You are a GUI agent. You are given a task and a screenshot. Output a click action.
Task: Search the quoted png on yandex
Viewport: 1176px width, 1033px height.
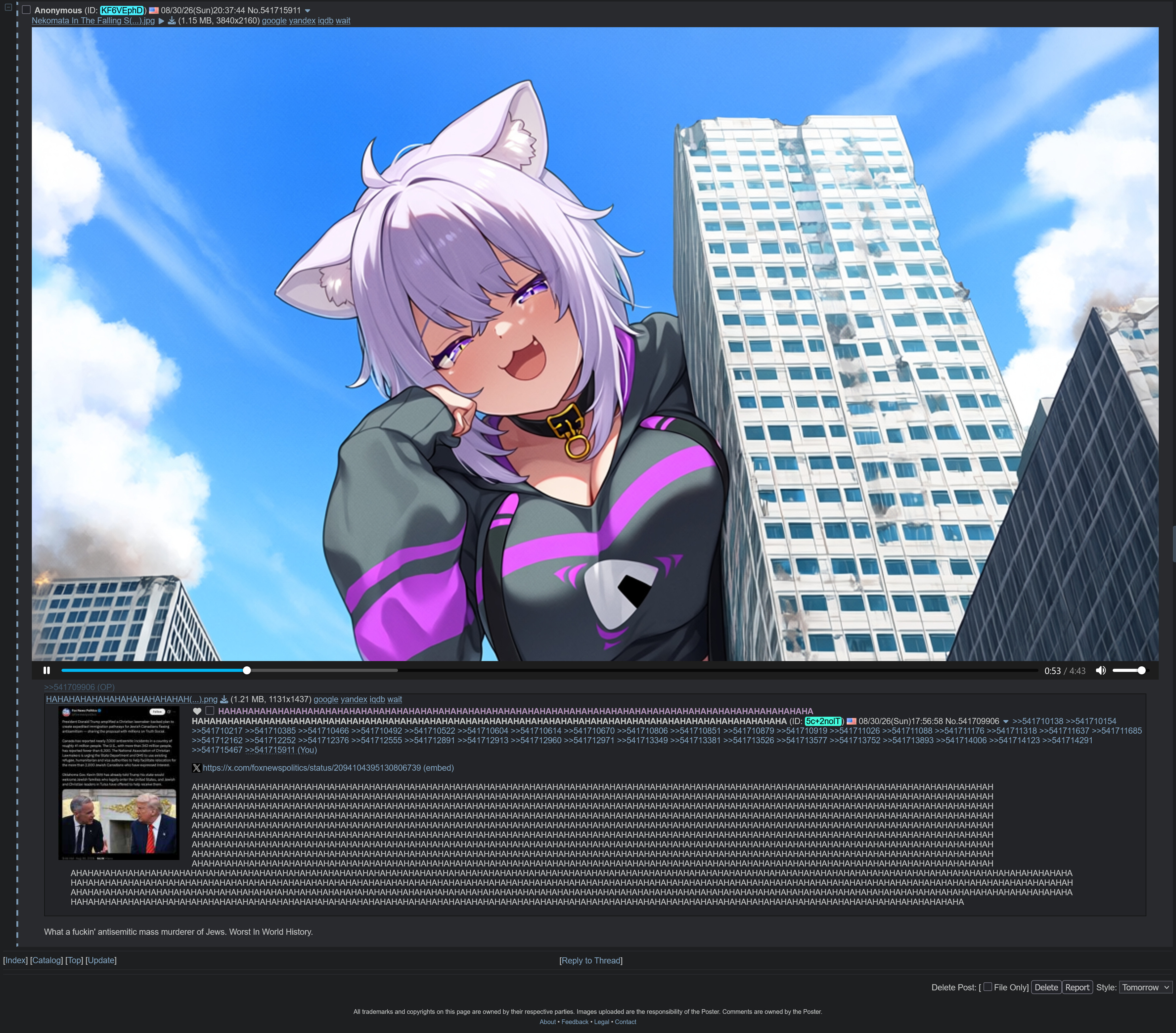[354, 699]
